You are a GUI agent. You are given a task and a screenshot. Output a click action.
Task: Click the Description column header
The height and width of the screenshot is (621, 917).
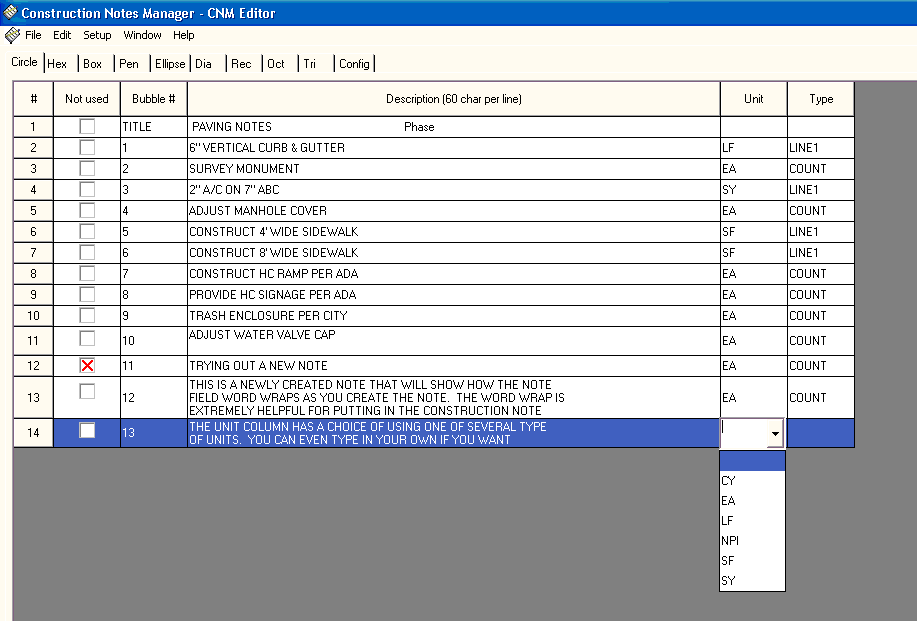pyautogui.click(x=453, y=99)
